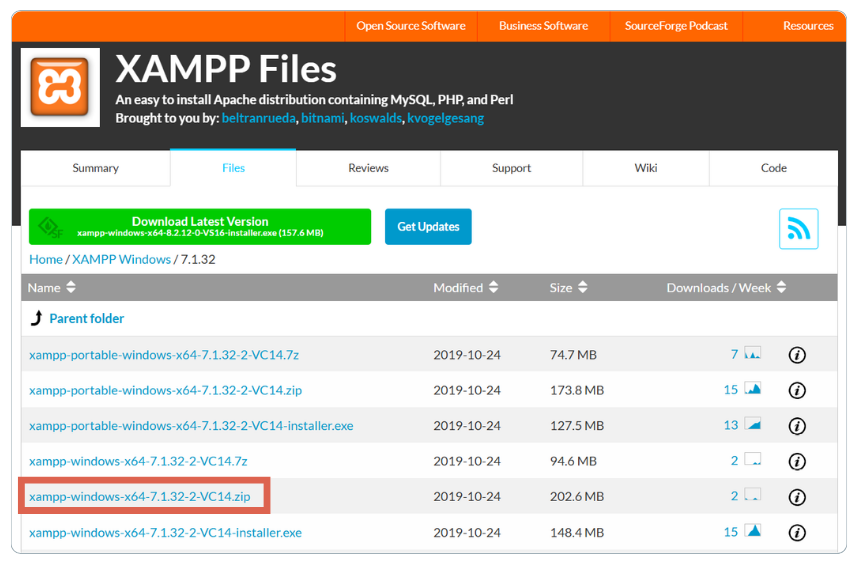This screenshot has height=564, width=856.
Task: Click downloads chart icon in 173.8 MB row
Action: [753, 389]
